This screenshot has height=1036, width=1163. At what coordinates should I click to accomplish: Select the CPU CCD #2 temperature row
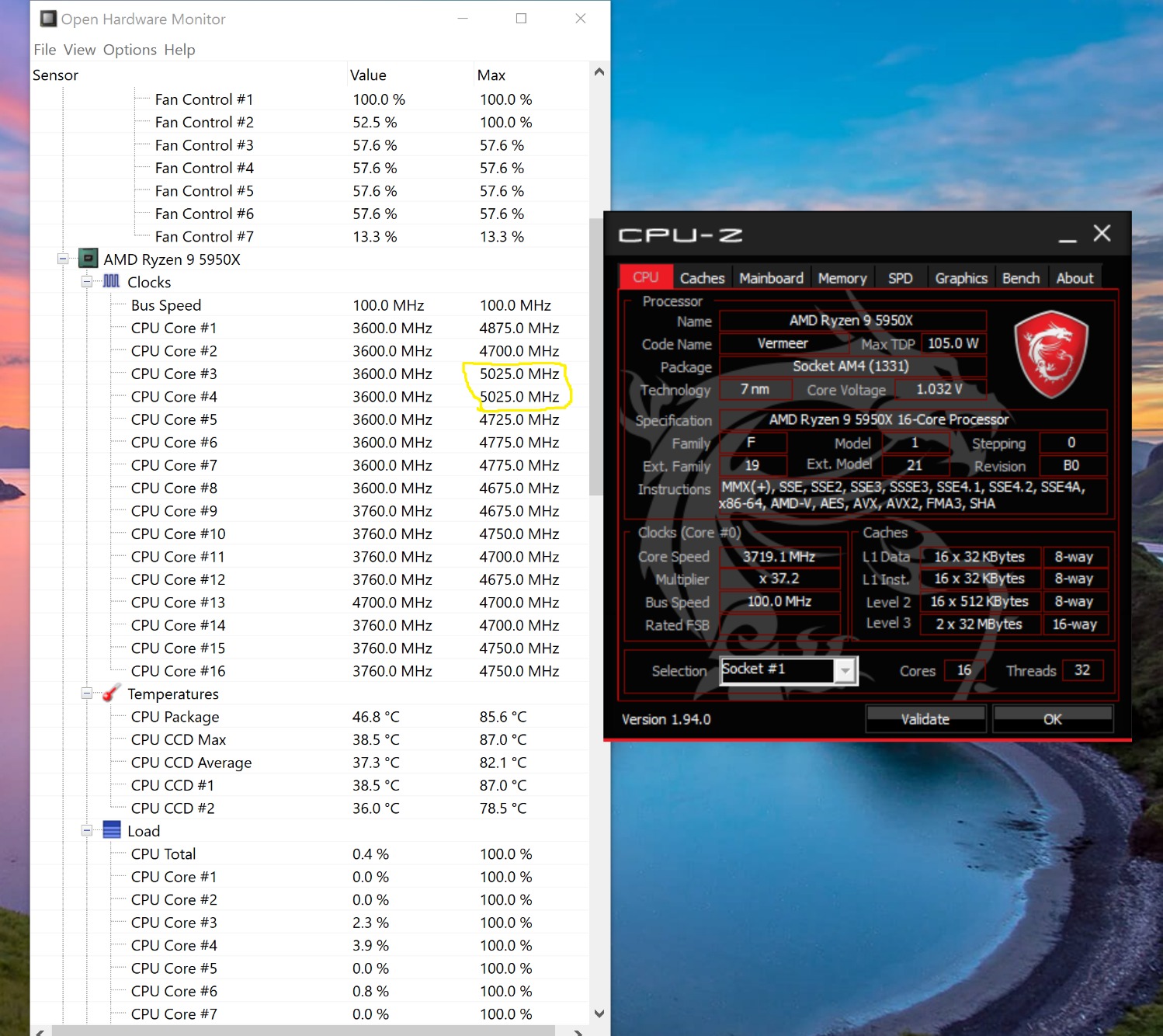pos(309,808)
